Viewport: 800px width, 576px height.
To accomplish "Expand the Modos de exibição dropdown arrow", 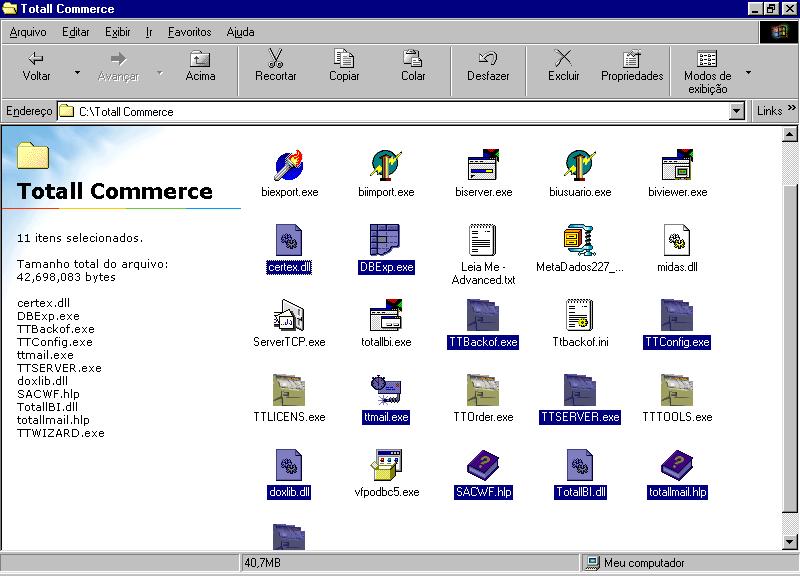I will [748, 72].
